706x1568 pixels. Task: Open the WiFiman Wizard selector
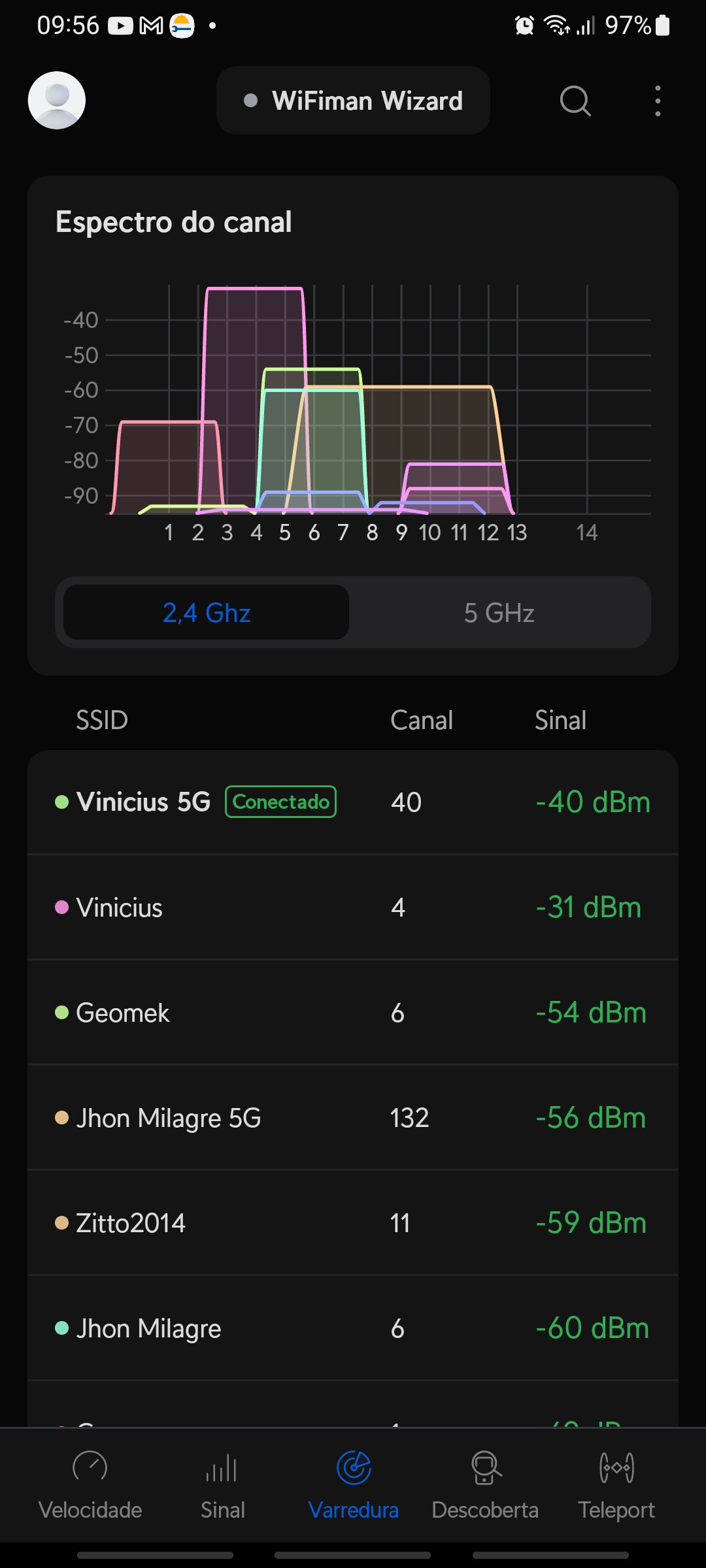(x=353, y=101)
